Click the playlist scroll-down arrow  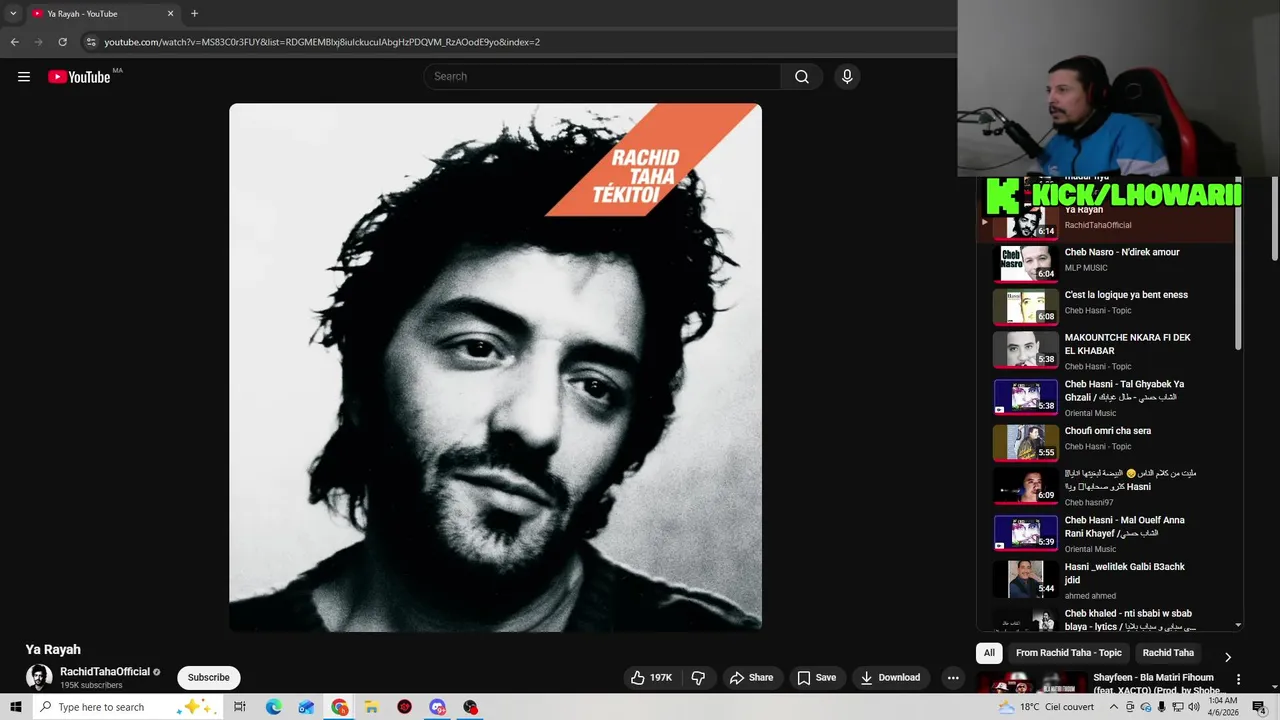point(1238,625)
